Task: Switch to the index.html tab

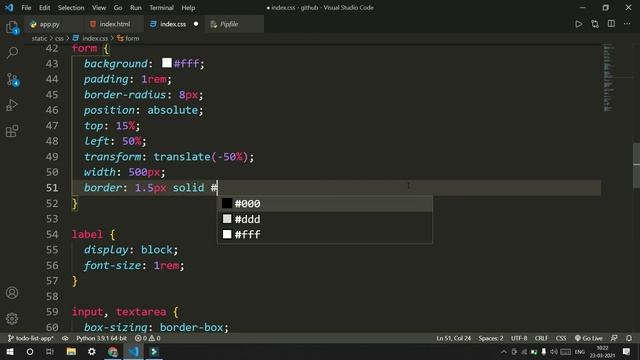Action: 114,24
